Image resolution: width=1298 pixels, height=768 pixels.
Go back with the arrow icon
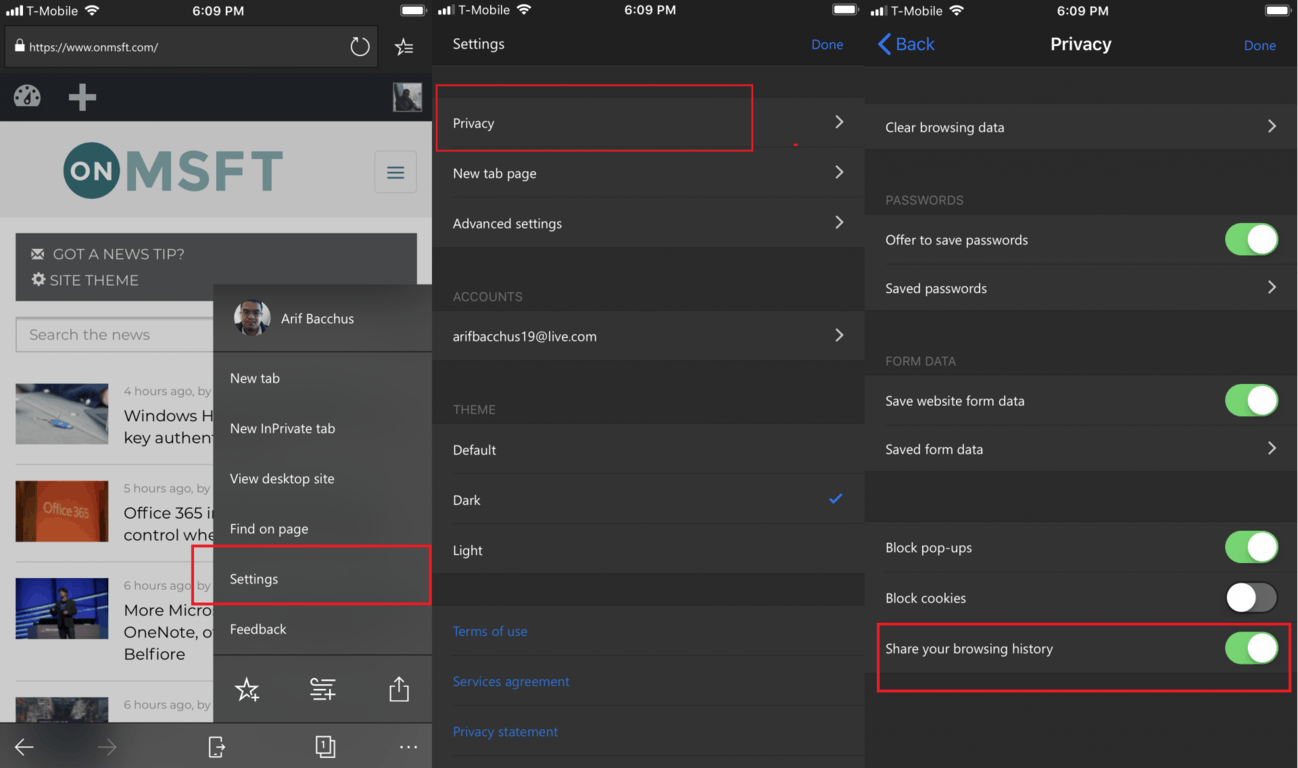[x=24, y=747]
